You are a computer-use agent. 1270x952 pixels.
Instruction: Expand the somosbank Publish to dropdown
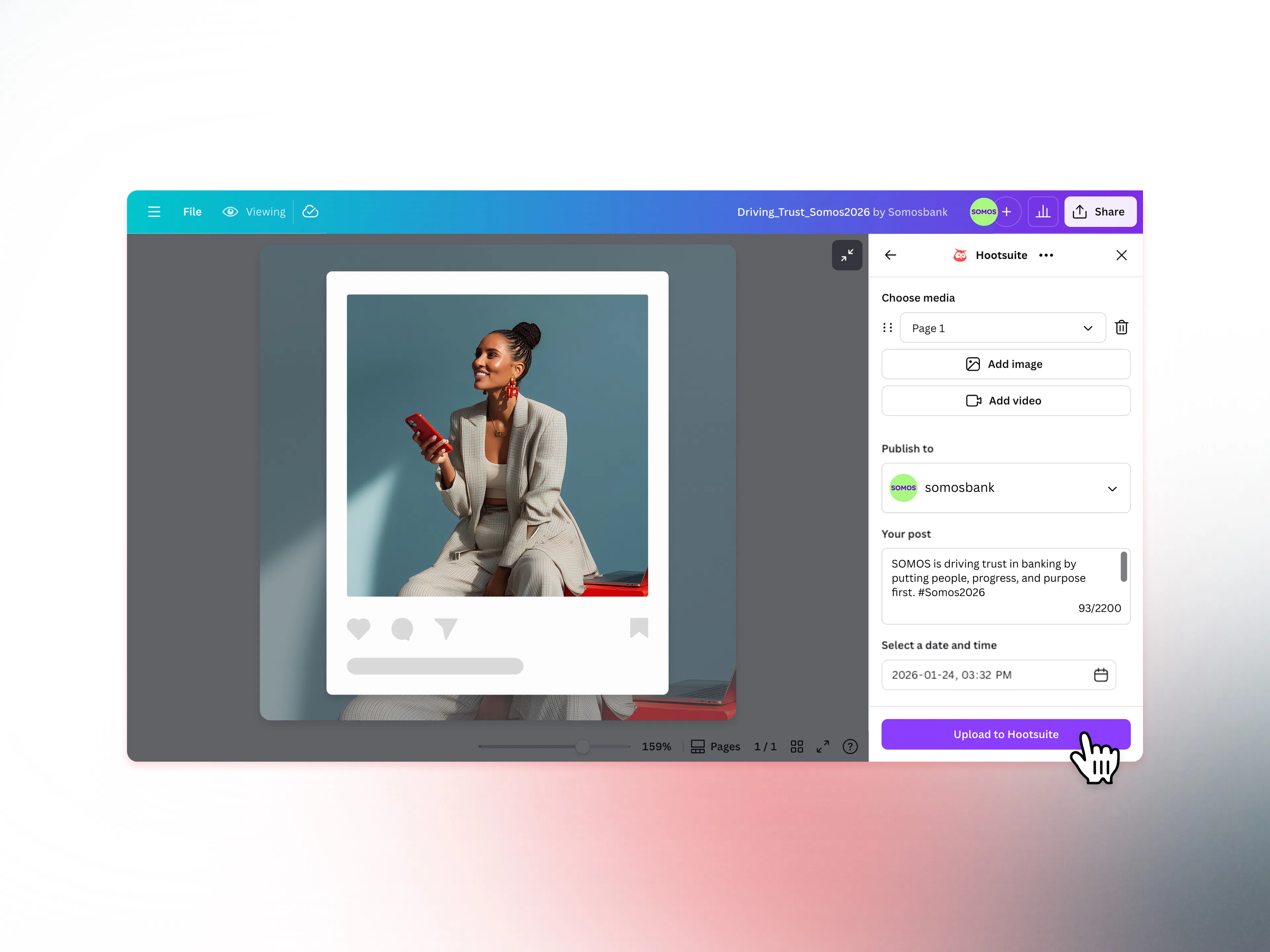pyautogui.click(x=1006, y=488)
